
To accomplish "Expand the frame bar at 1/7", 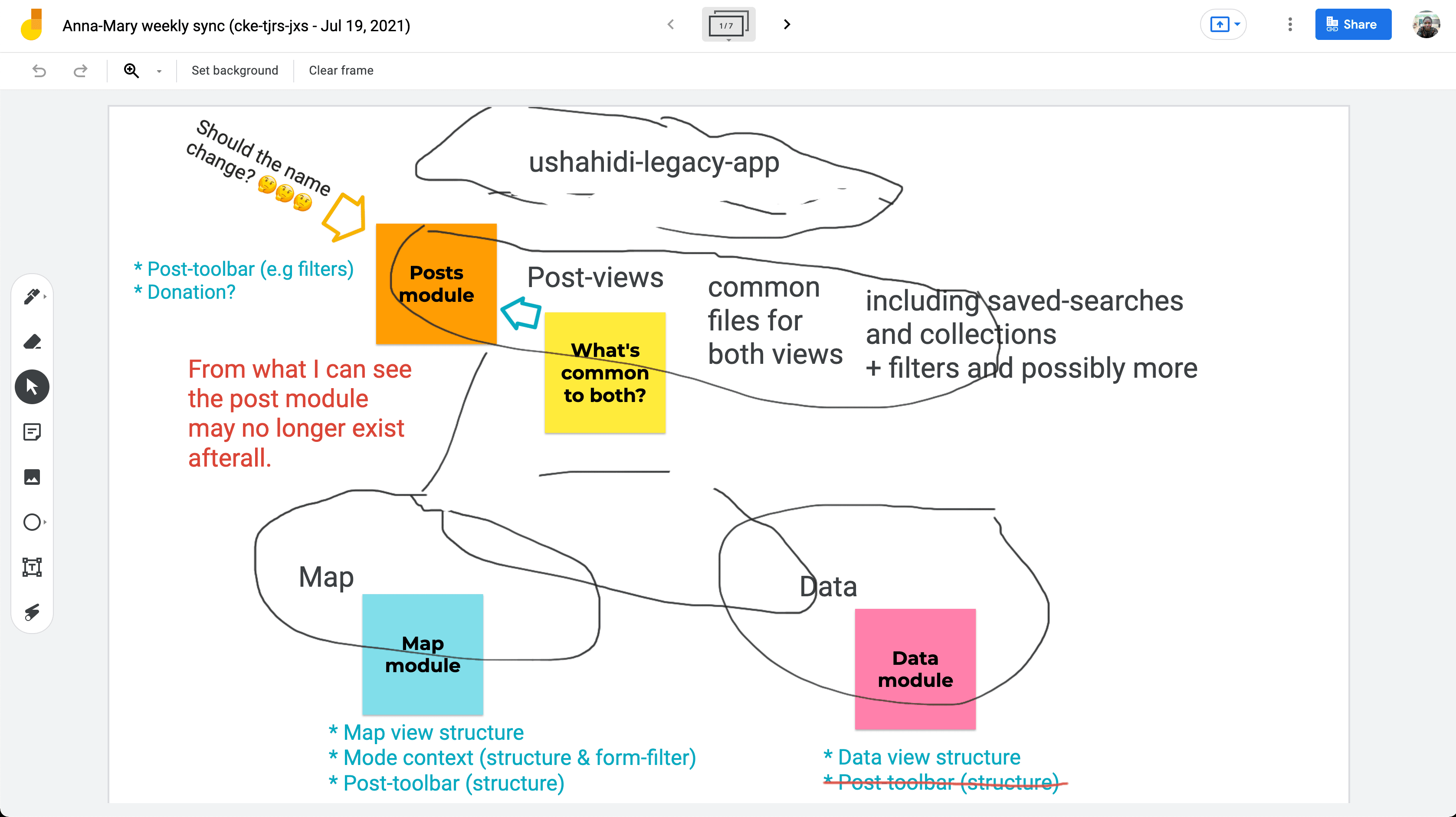I will pyautogui.click(x=728, y=25).
